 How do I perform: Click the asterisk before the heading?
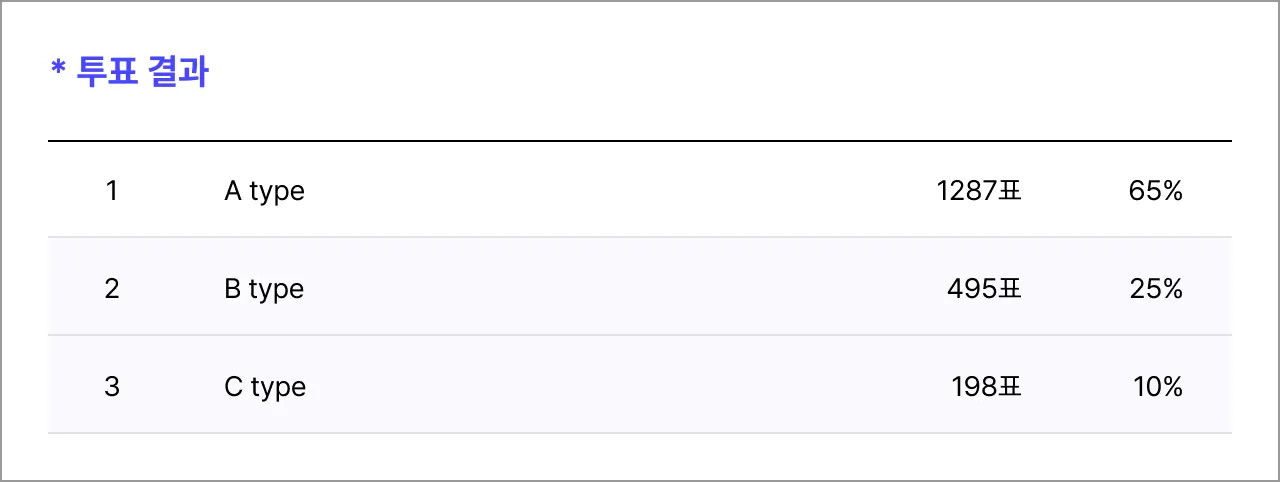point(58,68)
